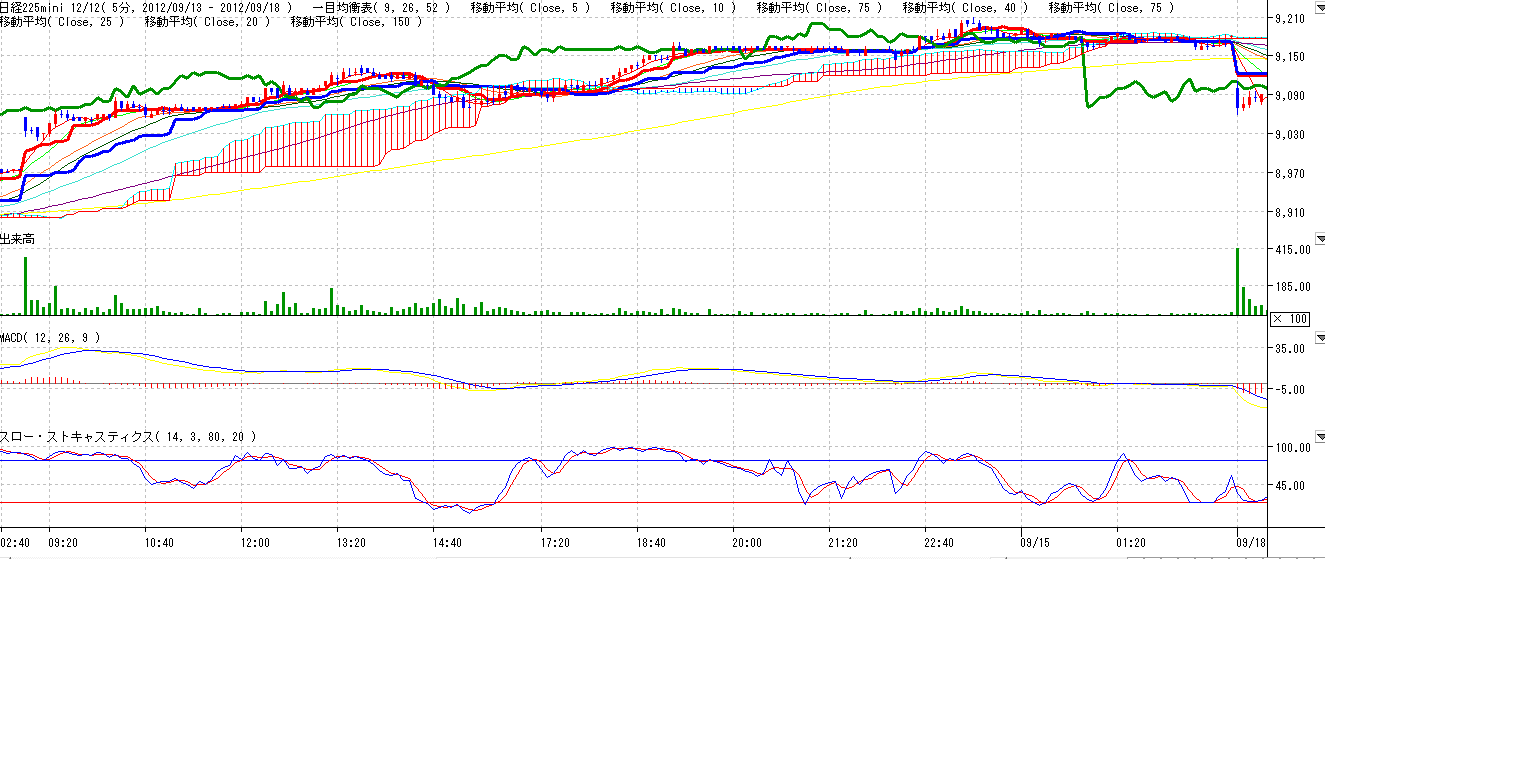Viewport: 1520px width, 772px height.
Task: Pick the 移動平均( Close, 40 ) label
Action: 965,8
